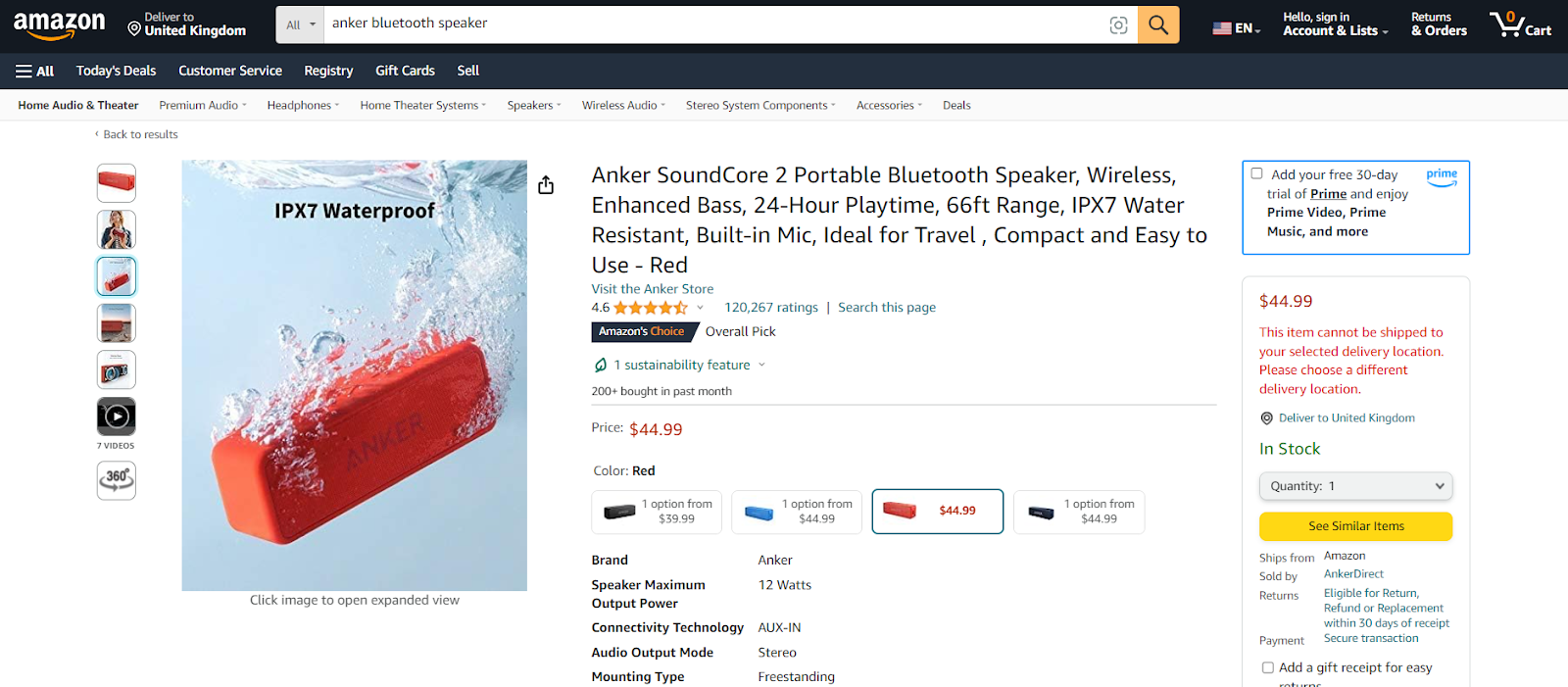Image resolution: width=1568 pixels, height=687 pixels.
Task: Expand the search category All dropdown
Action: (x=300, y=25)
